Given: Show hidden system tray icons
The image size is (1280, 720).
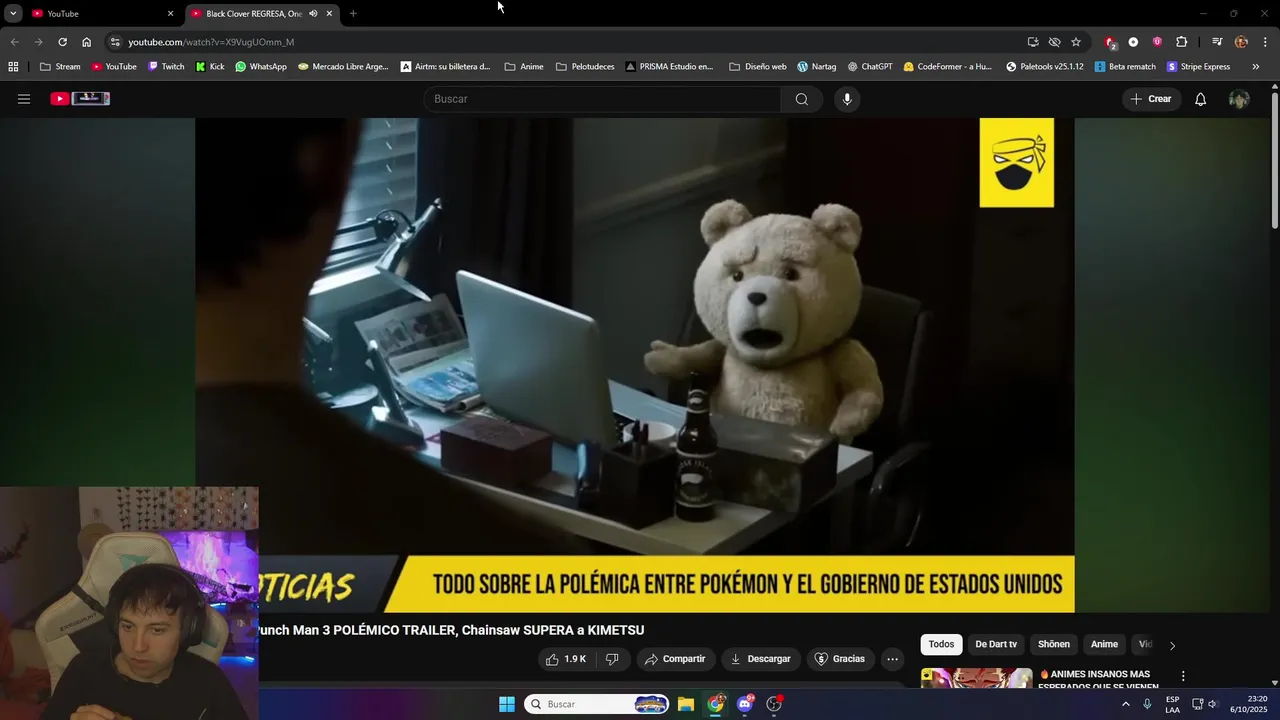Looking at the screenshot, I should [x=1125, y=704].
